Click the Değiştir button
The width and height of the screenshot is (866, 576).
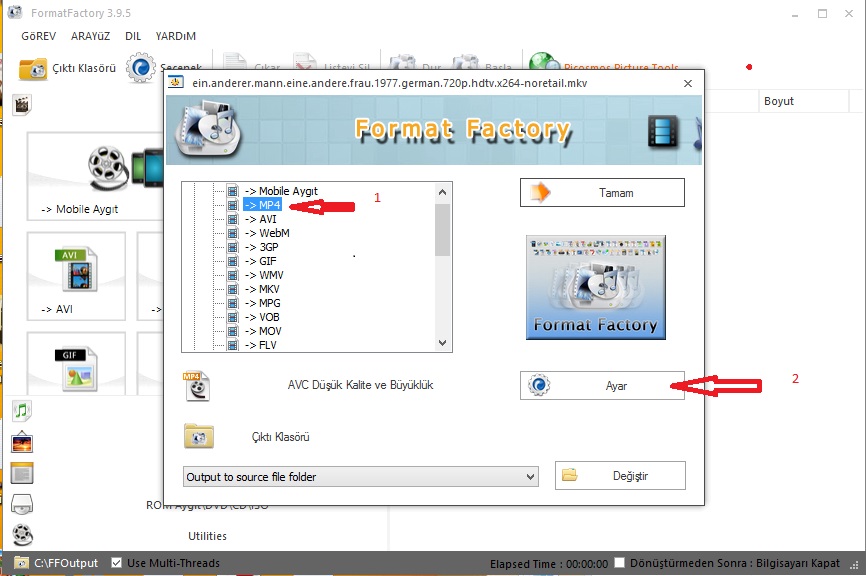[620, 475]
